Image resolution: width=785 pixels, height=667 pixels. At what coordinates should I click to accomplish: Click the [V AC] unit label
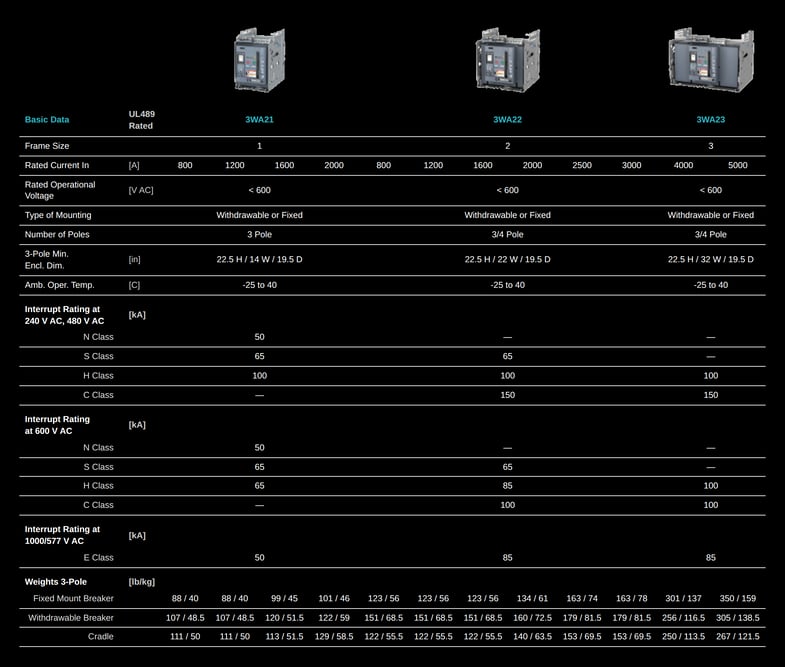(x=141, y=190)
